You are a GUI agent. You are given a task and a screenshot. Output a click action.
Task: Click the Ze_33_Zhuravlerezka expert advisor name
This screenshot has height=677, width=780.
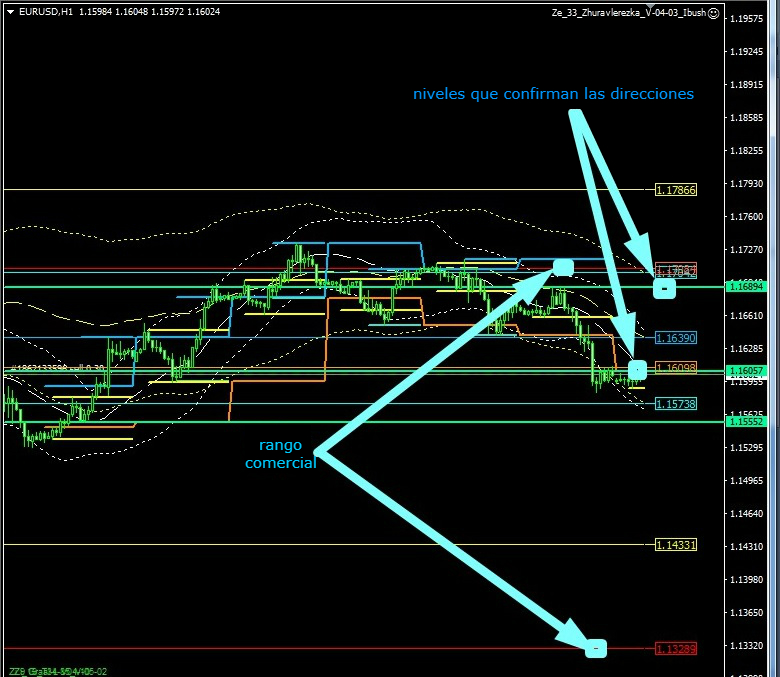pos(628,12)
